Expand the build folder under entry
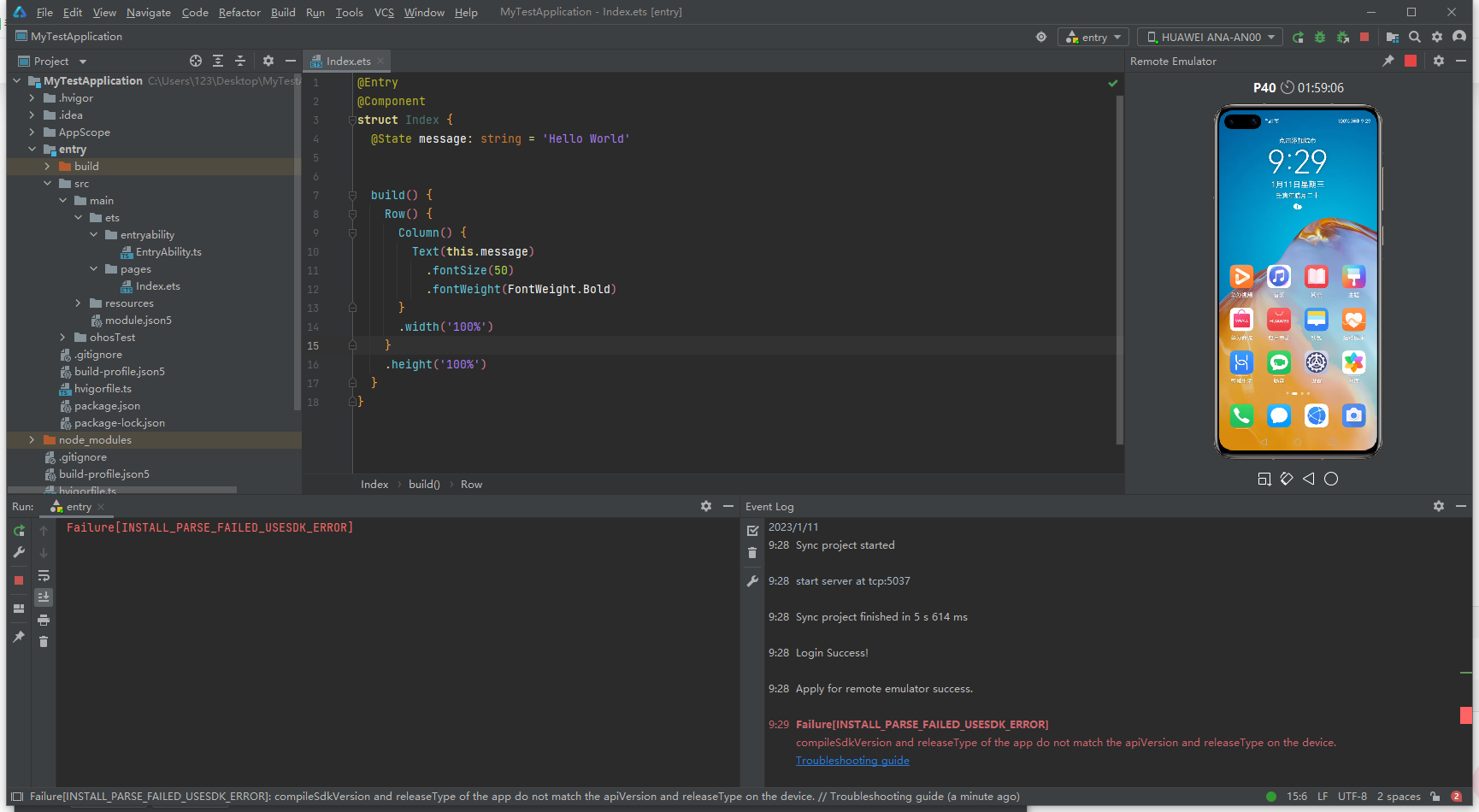 click(x=47, y=167)
